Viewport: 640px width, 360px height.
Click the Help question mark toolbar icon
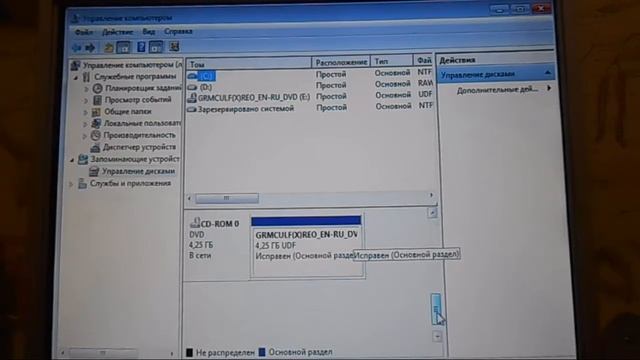141,47
